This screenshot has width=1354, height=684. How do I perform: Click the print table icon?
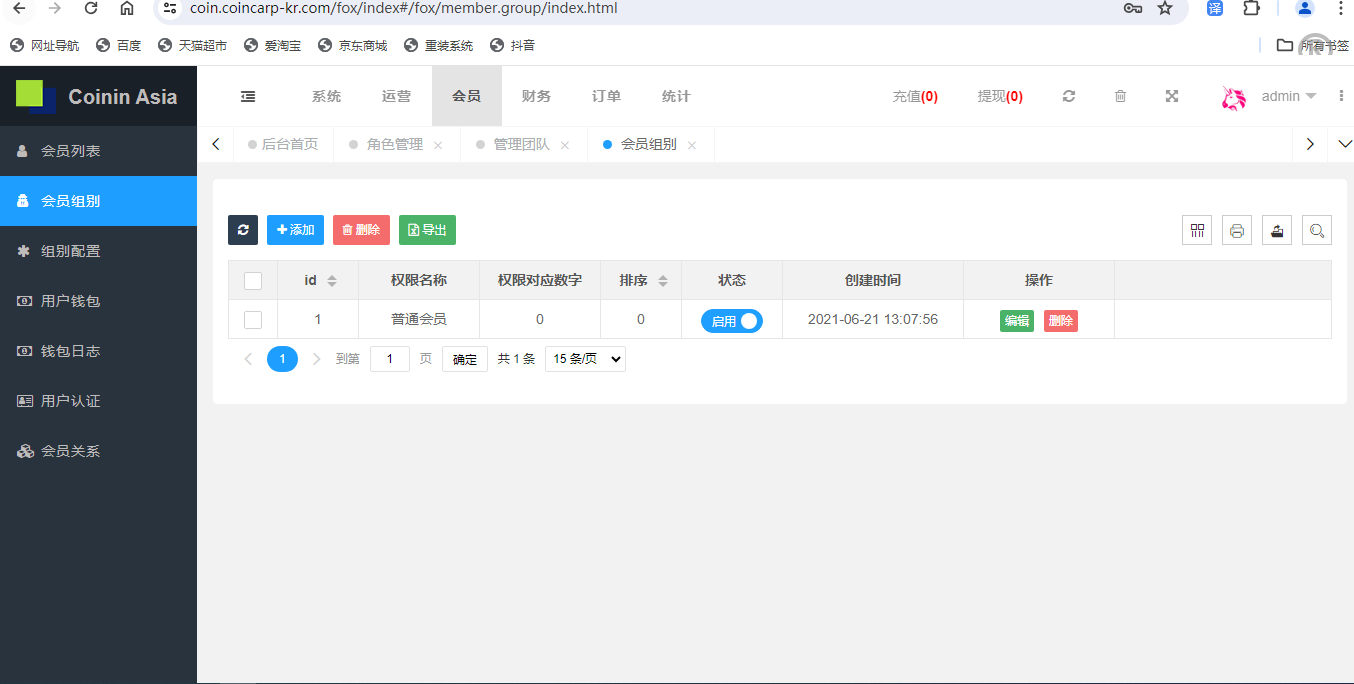point(1236,230)
